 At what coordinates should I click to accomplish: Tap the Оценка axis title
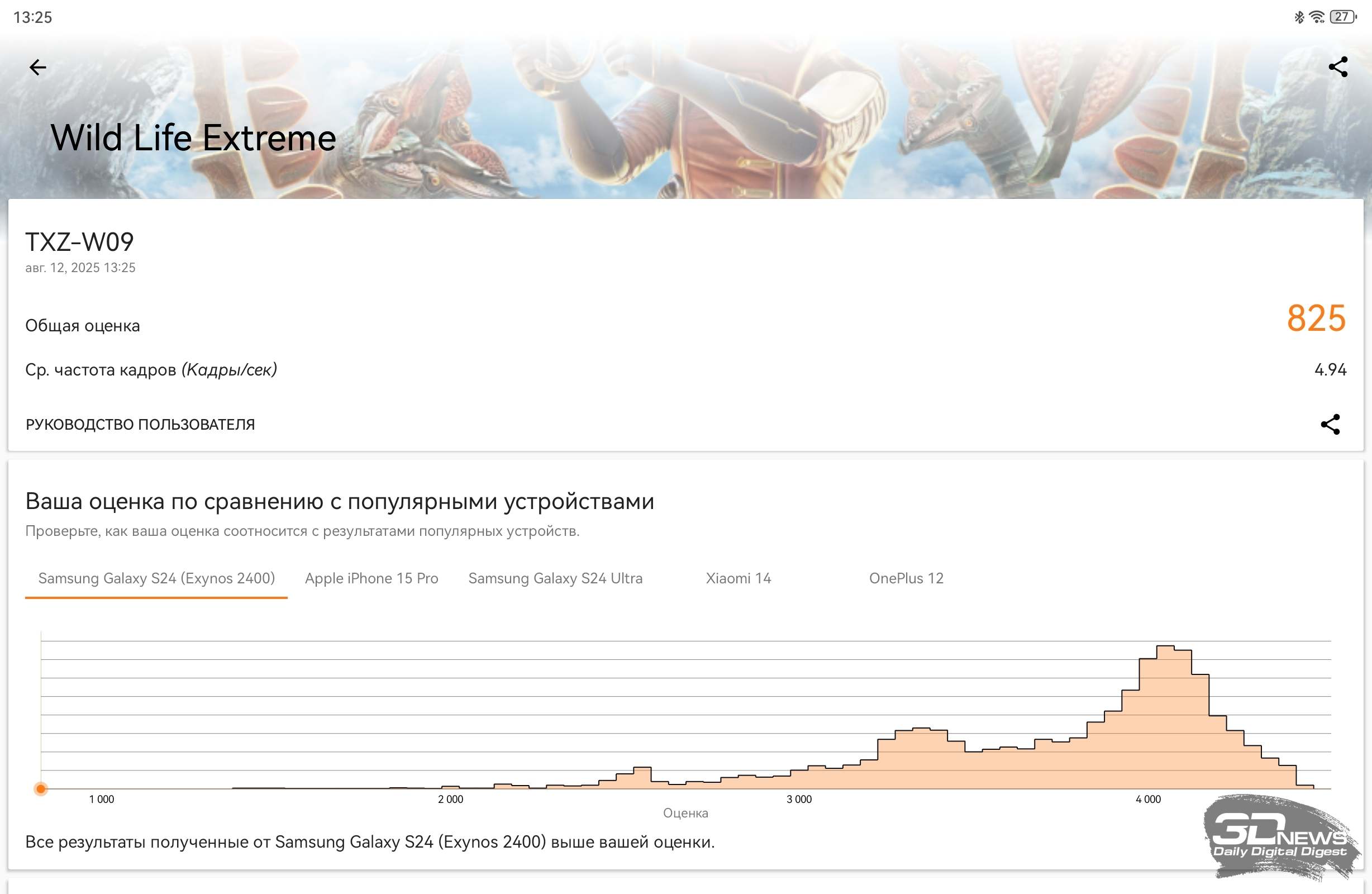tap(685, 813)
